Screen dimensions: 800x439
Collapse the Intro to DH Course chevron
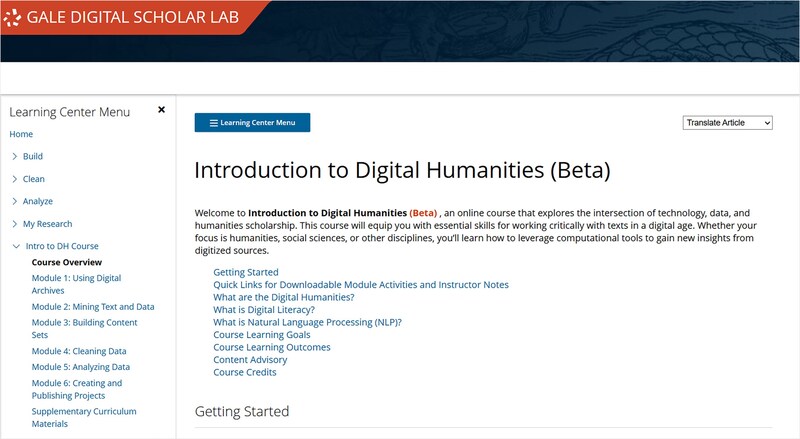coord(14,246)
